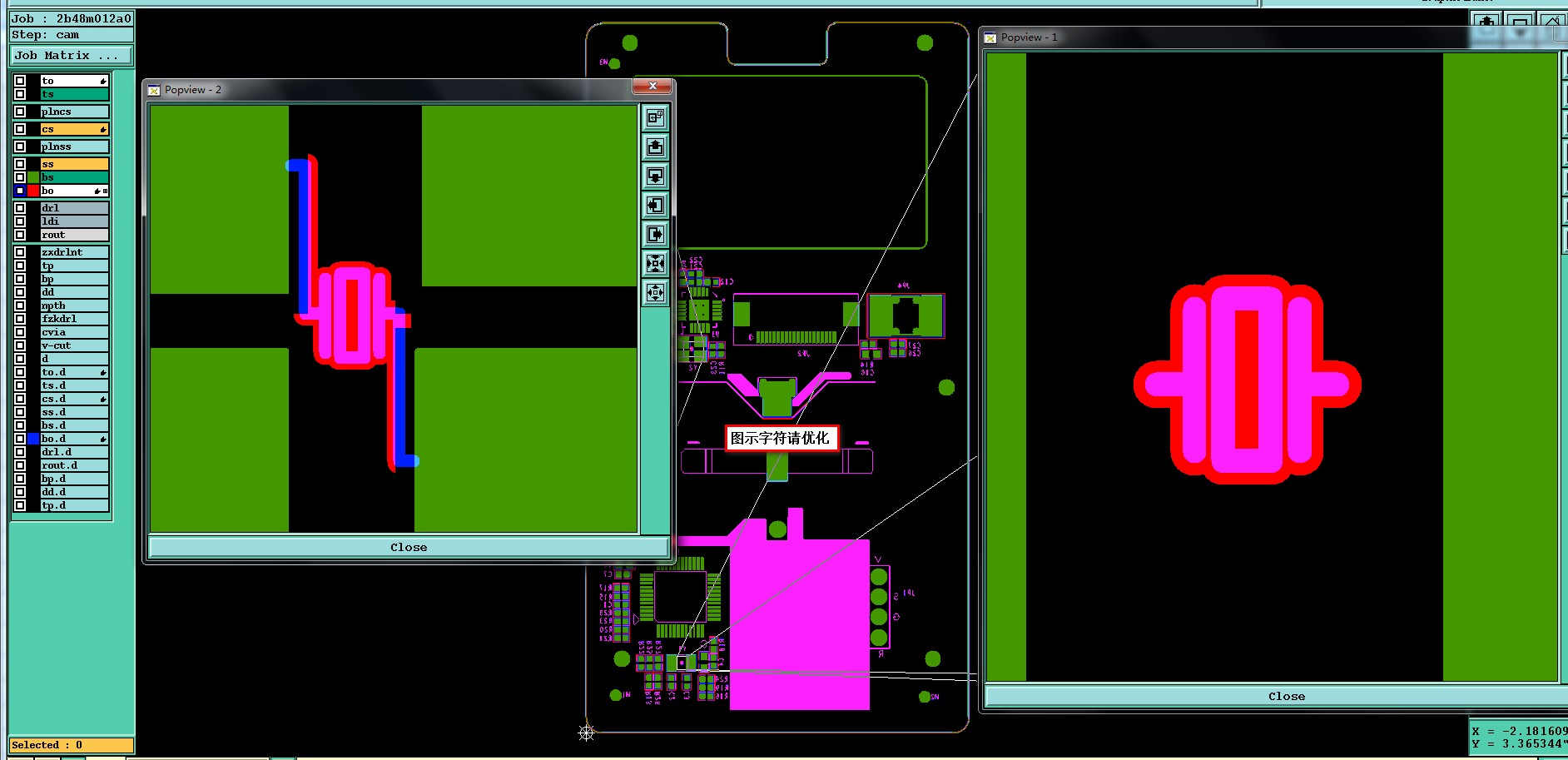Screen dimensions: 1568x760
Task: Select the 'cvia' layer name
Action: click(74, 332)
